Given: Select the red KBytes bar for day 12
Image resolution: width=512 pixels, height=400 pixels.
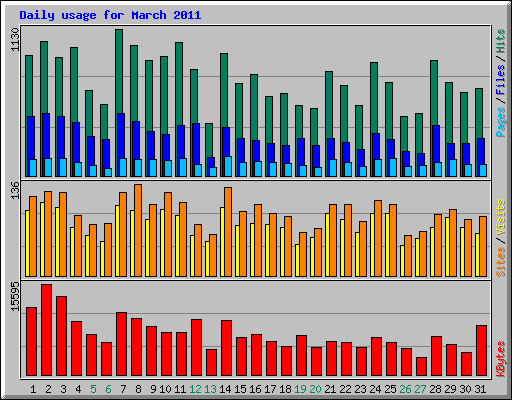Looking at the screenshot, I should [197, 348].
